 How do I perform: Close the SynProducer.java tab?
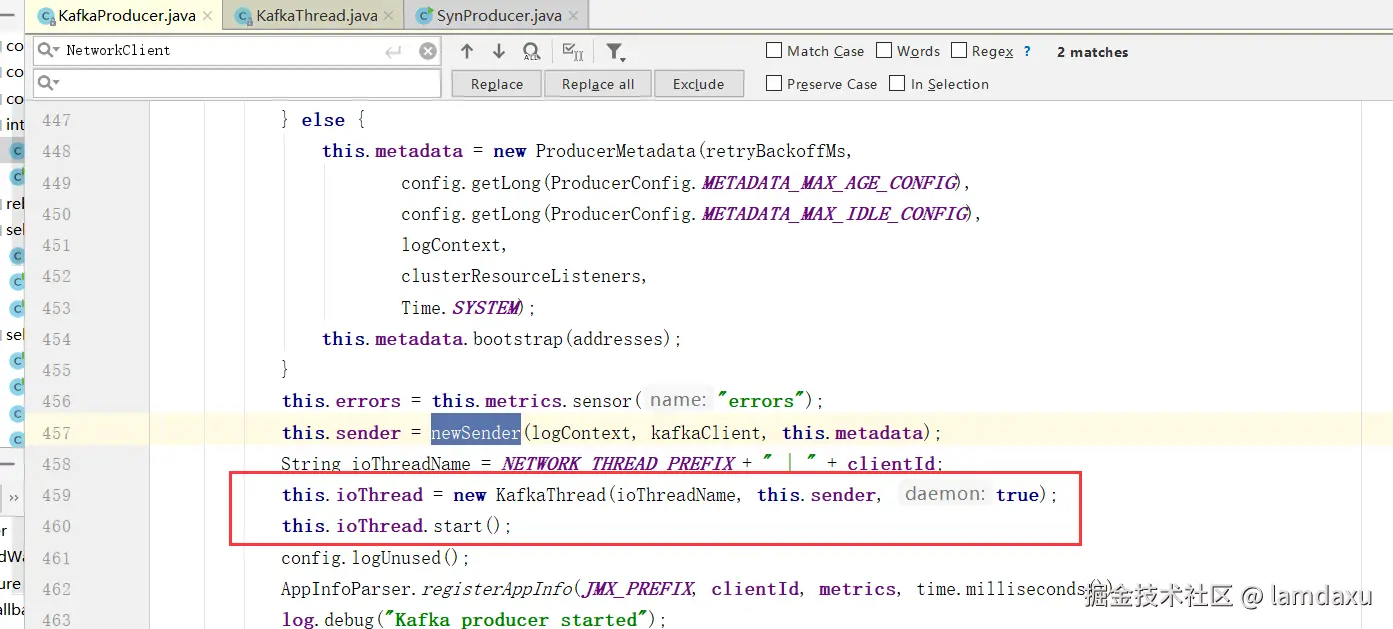tap(573, 16)
